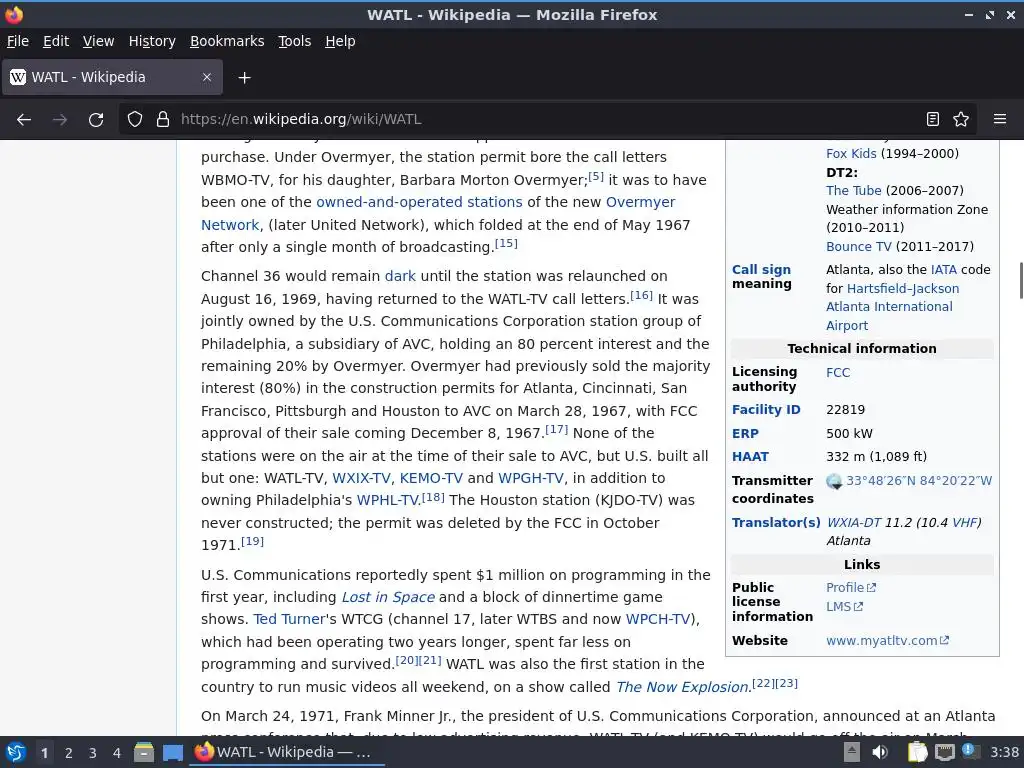Follow the Lost in Space link
The width and height of the screenshot is (1024, 768).
coord(388,598)
